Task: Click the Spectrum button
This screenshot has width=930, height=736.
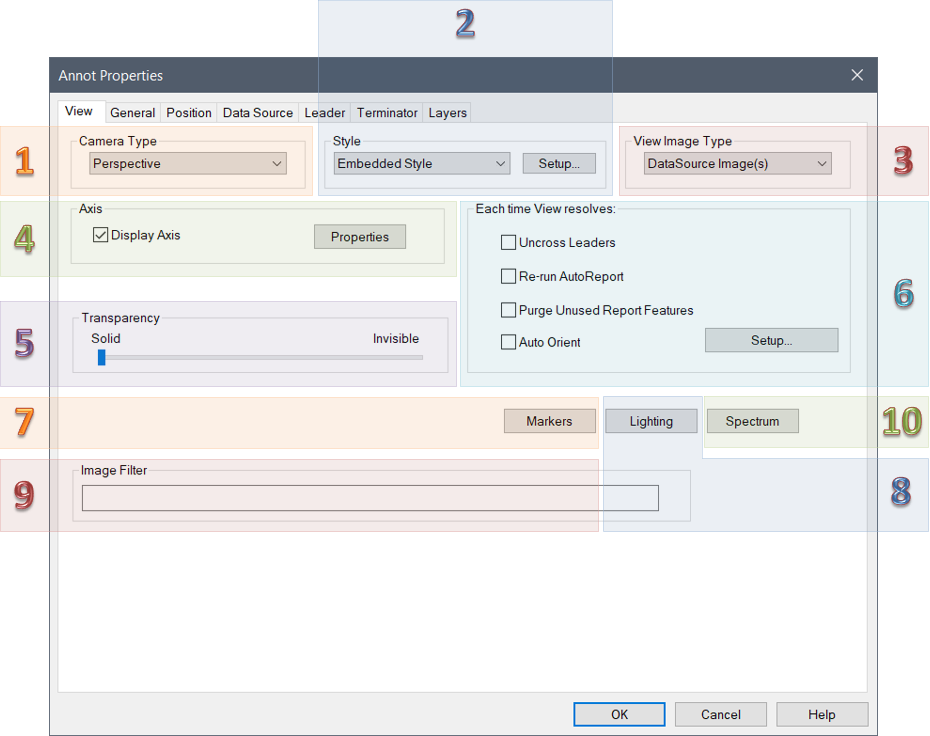Action: point(752,422)
